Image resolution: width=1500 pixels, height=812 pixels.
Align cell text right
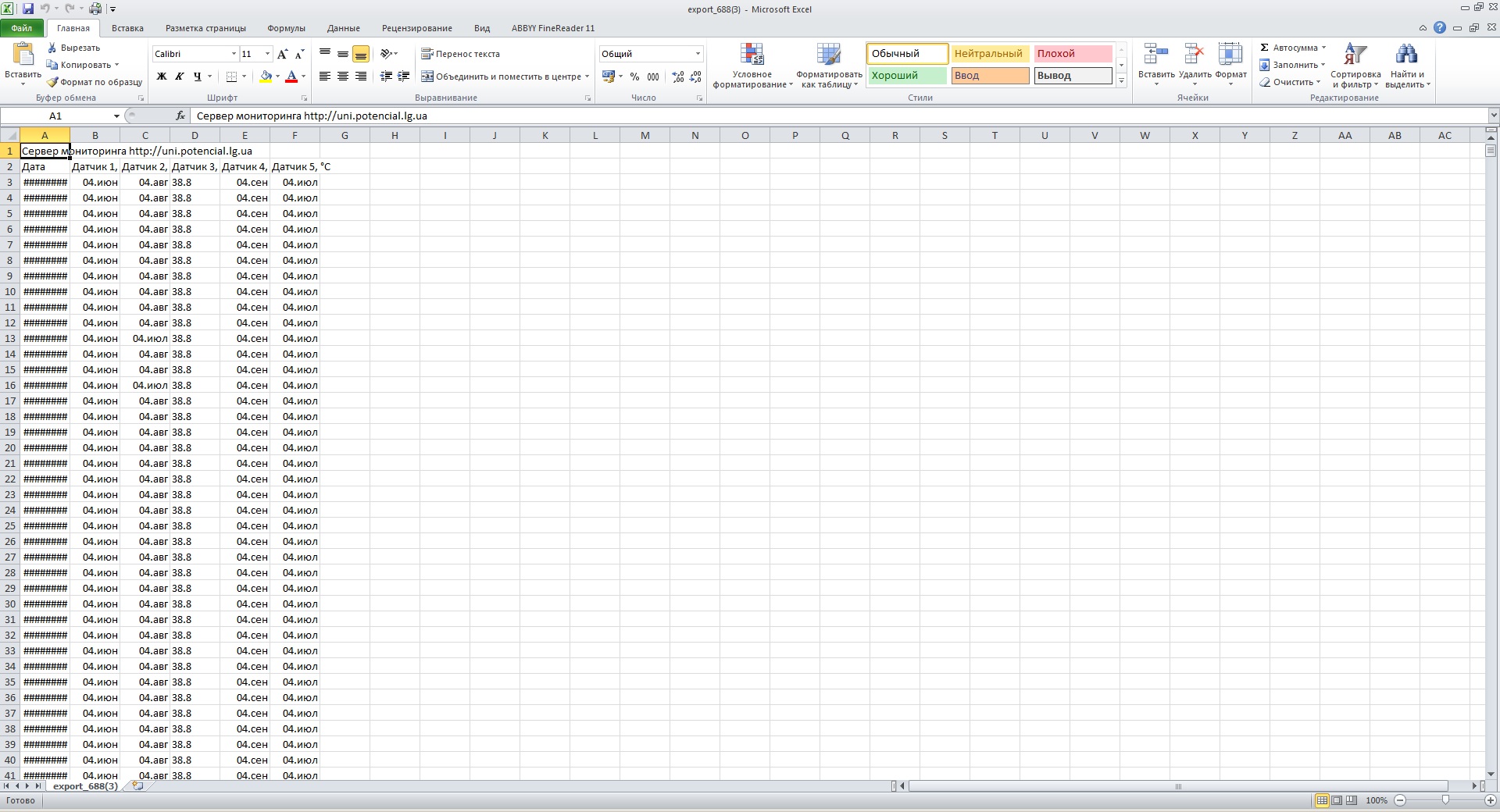pyautogui.click(x=361, y=77)
